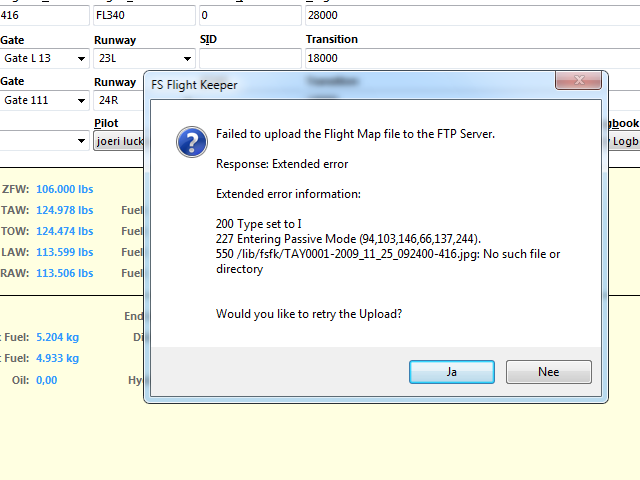This screenshot has height=480, width=640.
Task: Click Nee to cancel the upload retry
Action: [x=549, y=372]
